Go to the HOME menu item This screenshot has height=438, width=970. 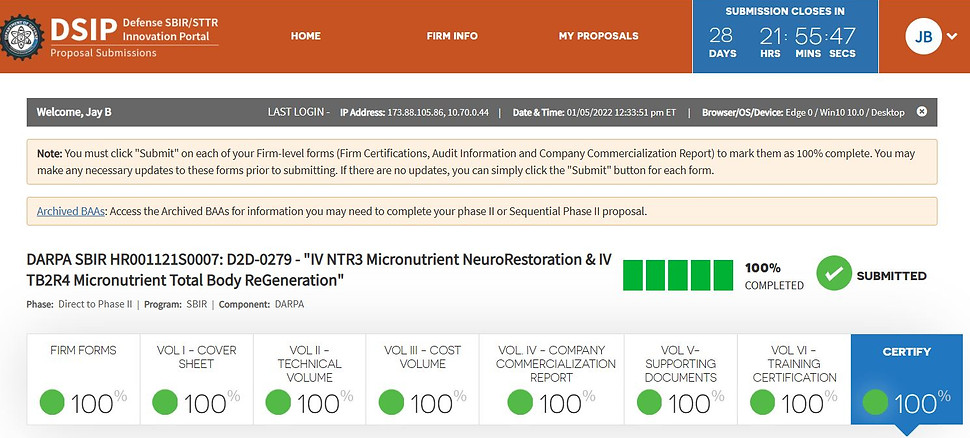[306, 36]
